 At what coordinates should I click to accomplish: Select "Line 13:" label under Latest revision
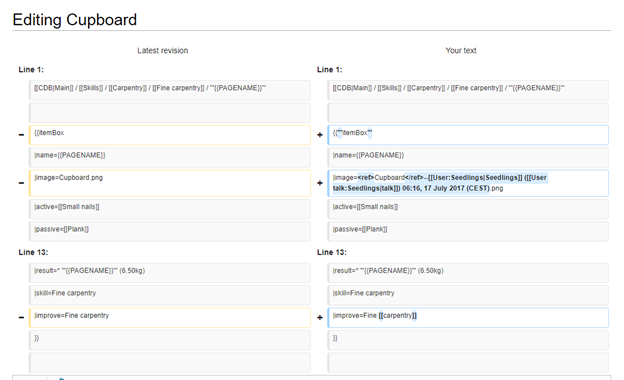[x=33, y=252]
